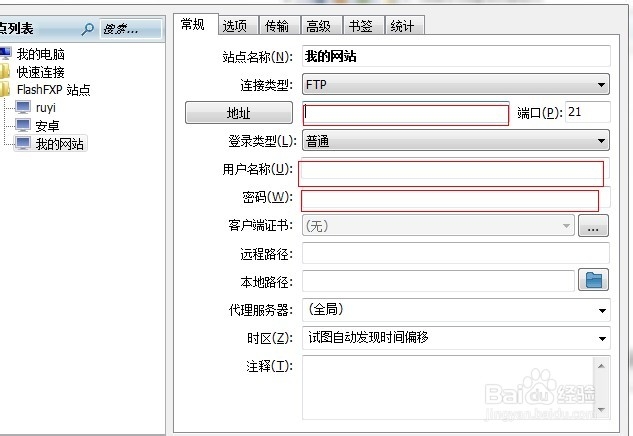Open the 连接类型 FTP dropdown
The image size is (633, 436).
[x=456, y=84]
